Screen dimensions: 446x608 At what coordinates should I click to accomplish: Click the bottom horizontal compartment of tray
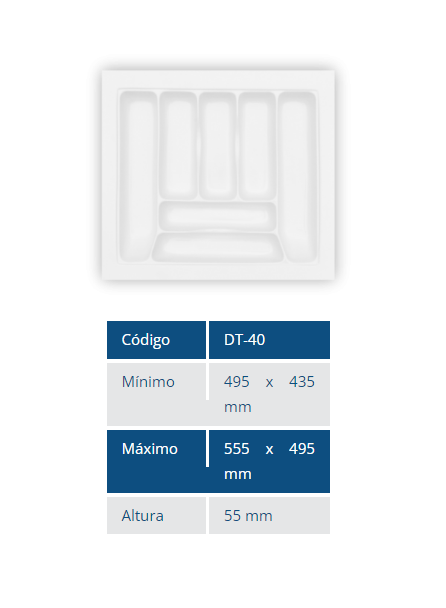(217, 247)
